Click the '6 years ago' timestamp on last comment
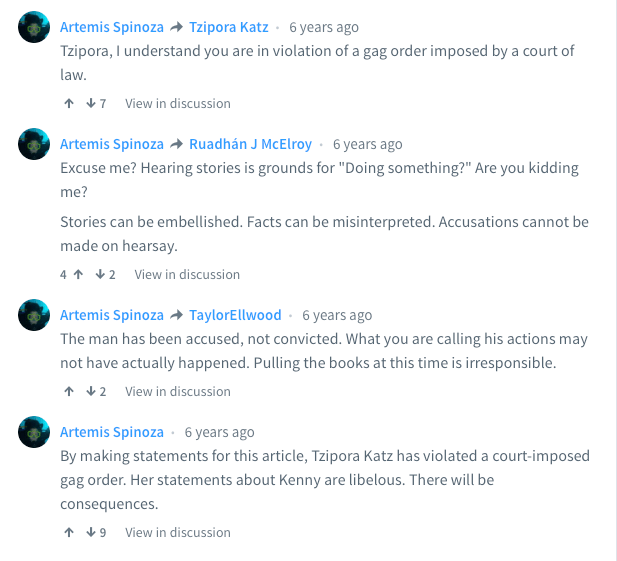The width and height of the screenshot is (617, 561). pyautogui.click(x=219, y=432)
